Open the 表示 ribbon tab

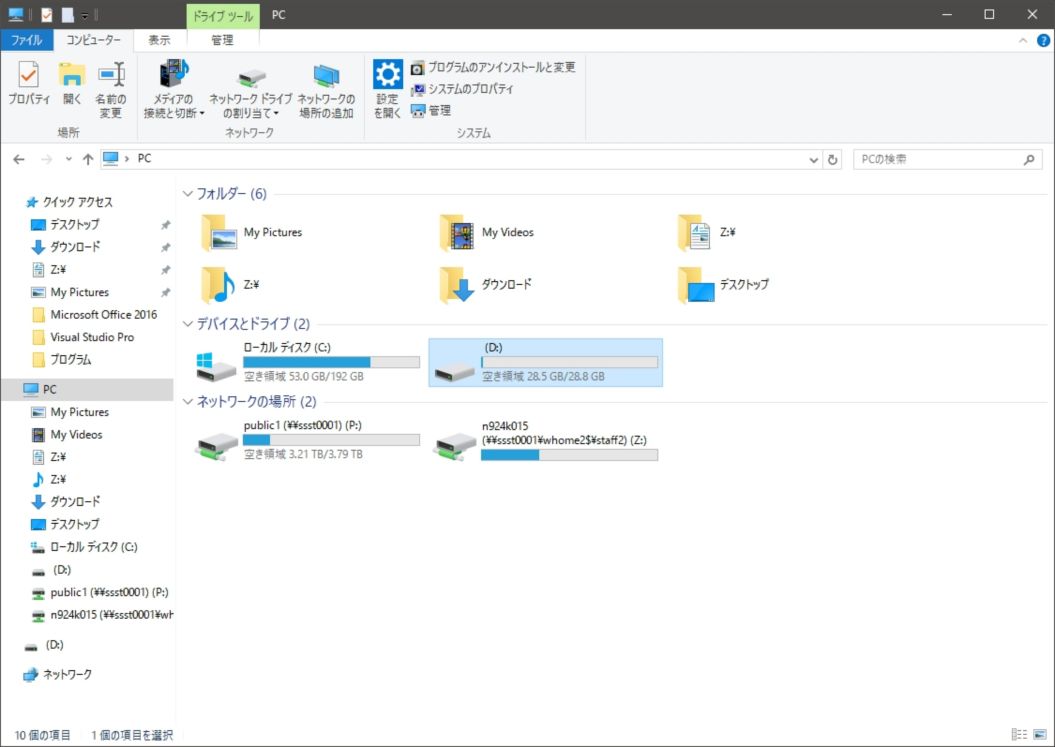(x=159, y=40)
